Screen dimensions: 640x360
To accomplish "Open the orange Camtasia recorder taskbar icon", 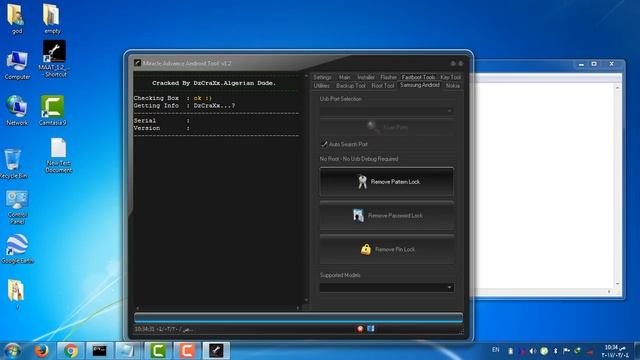I will point(187,351).
